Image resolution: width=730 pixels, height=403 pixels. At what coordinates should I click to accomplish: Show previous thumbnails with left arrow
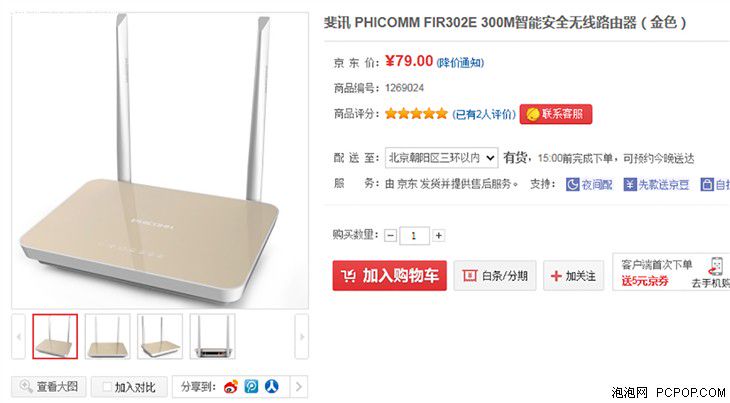(x=18, y=336)
